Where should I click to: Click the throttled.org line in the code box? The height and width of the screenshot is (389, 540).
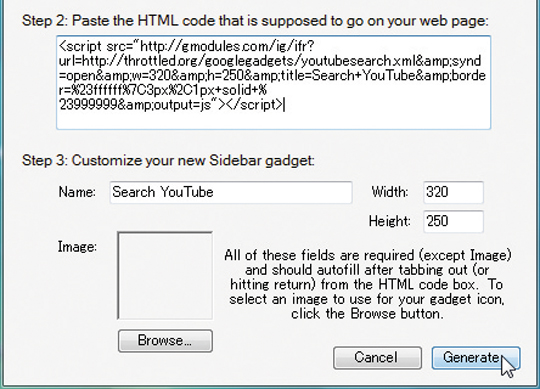270,61
